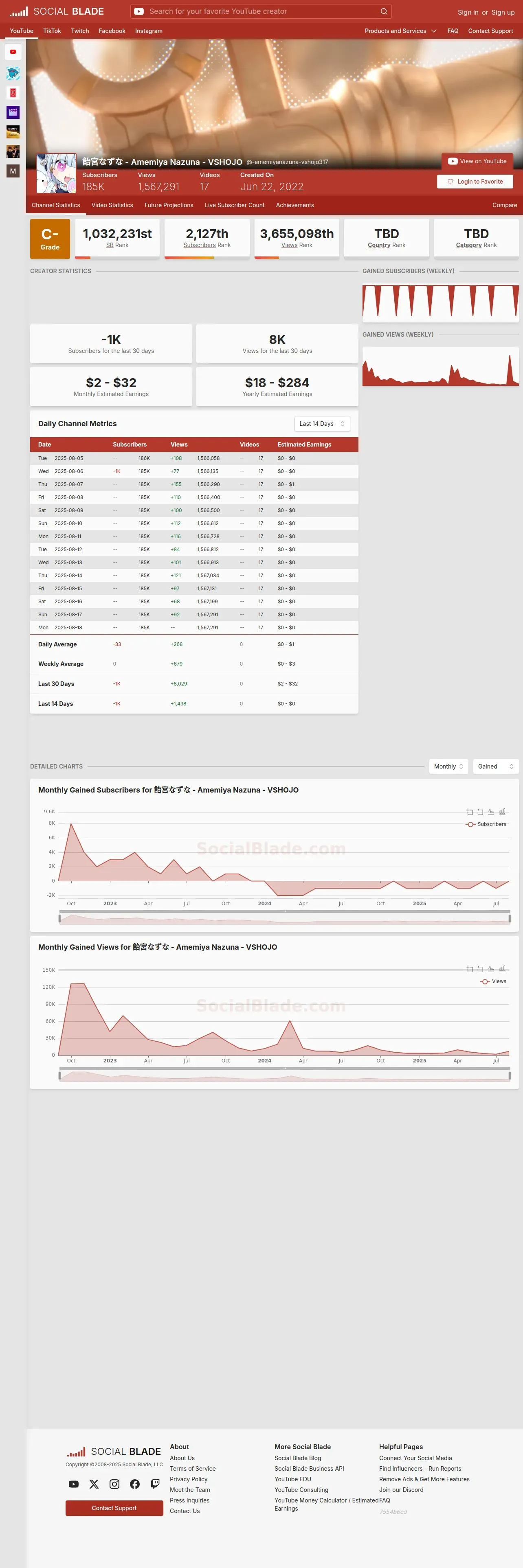Favorite this channel via Login to Favorite

point(475,182)
